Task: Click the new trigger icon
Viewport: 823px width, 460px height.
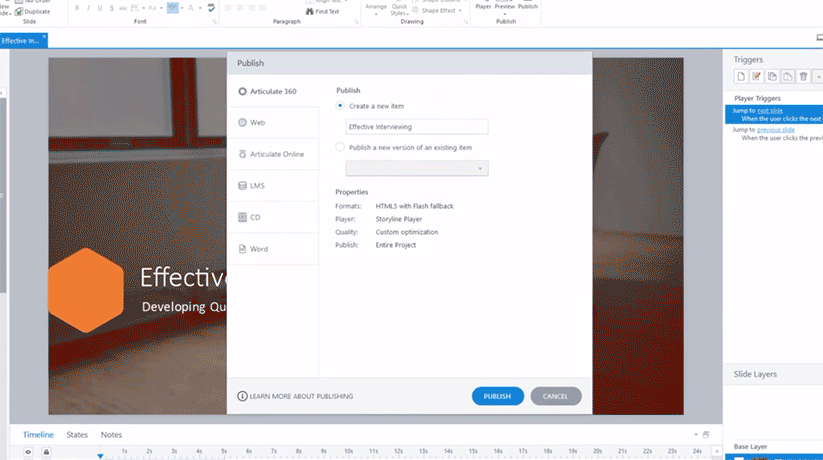Action: [741, 77]
